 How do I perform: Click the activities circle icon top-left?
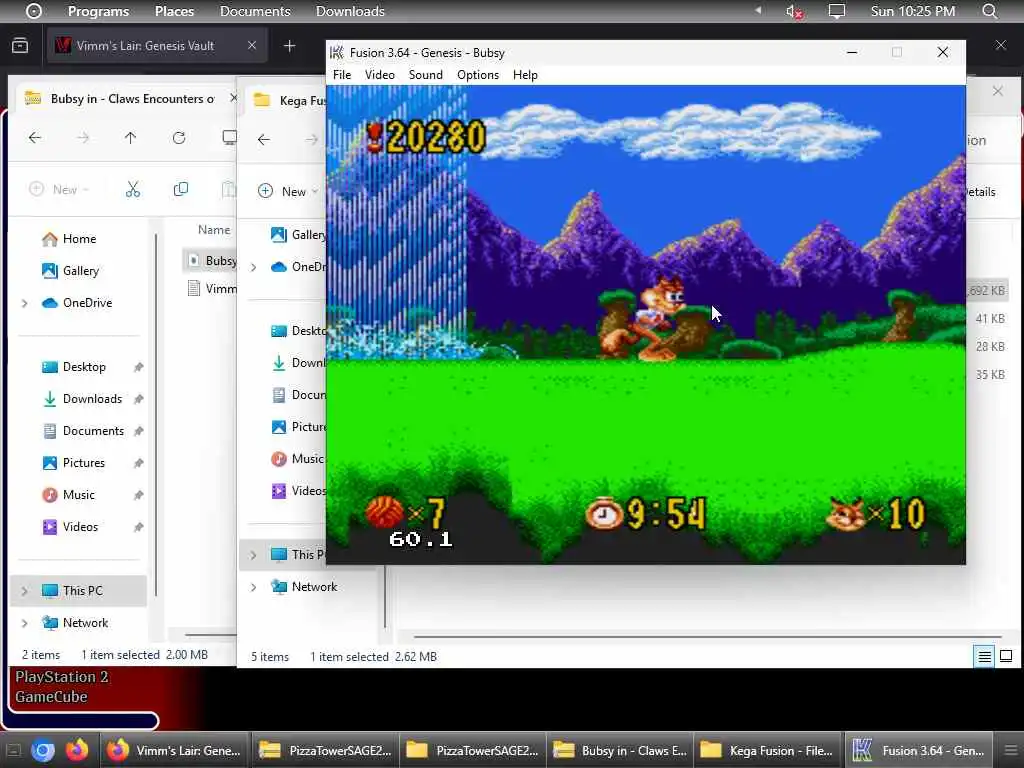pyautogui.click(x=33, y=11)
